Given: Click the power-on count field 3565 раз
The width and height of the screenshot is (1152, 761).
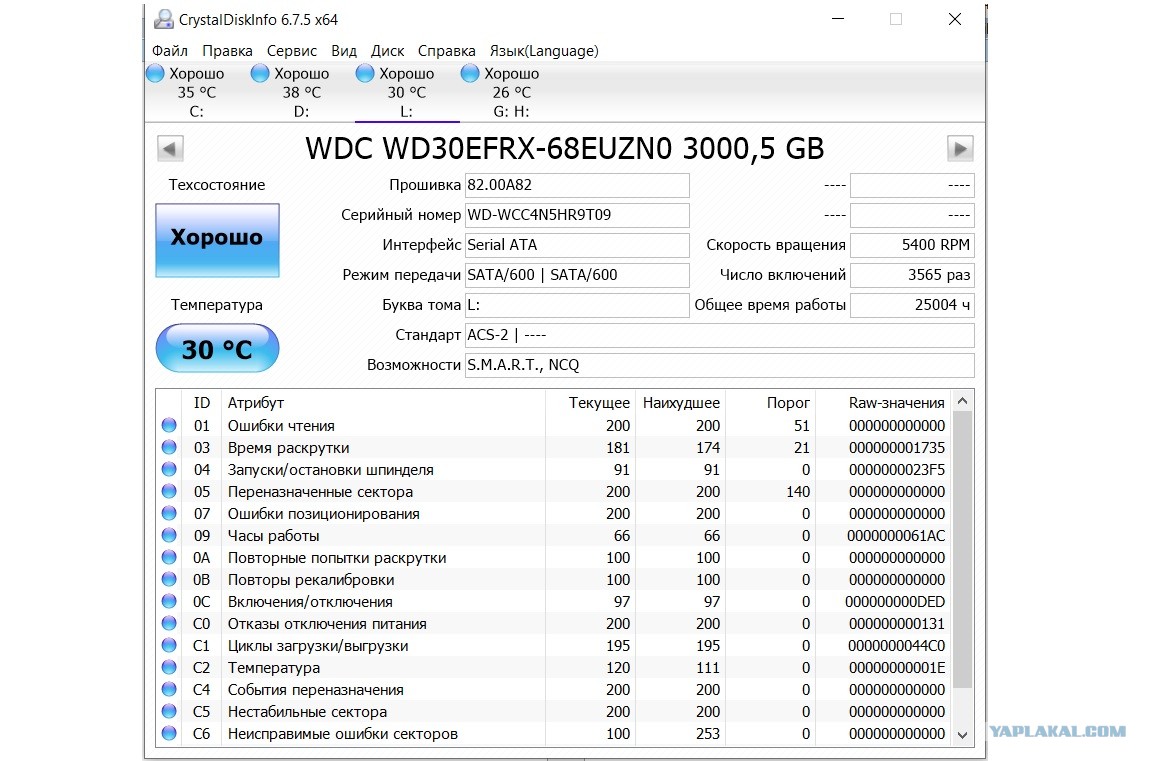Looking at the screenshot, I should pyautogui.click(x=912, y=275).
